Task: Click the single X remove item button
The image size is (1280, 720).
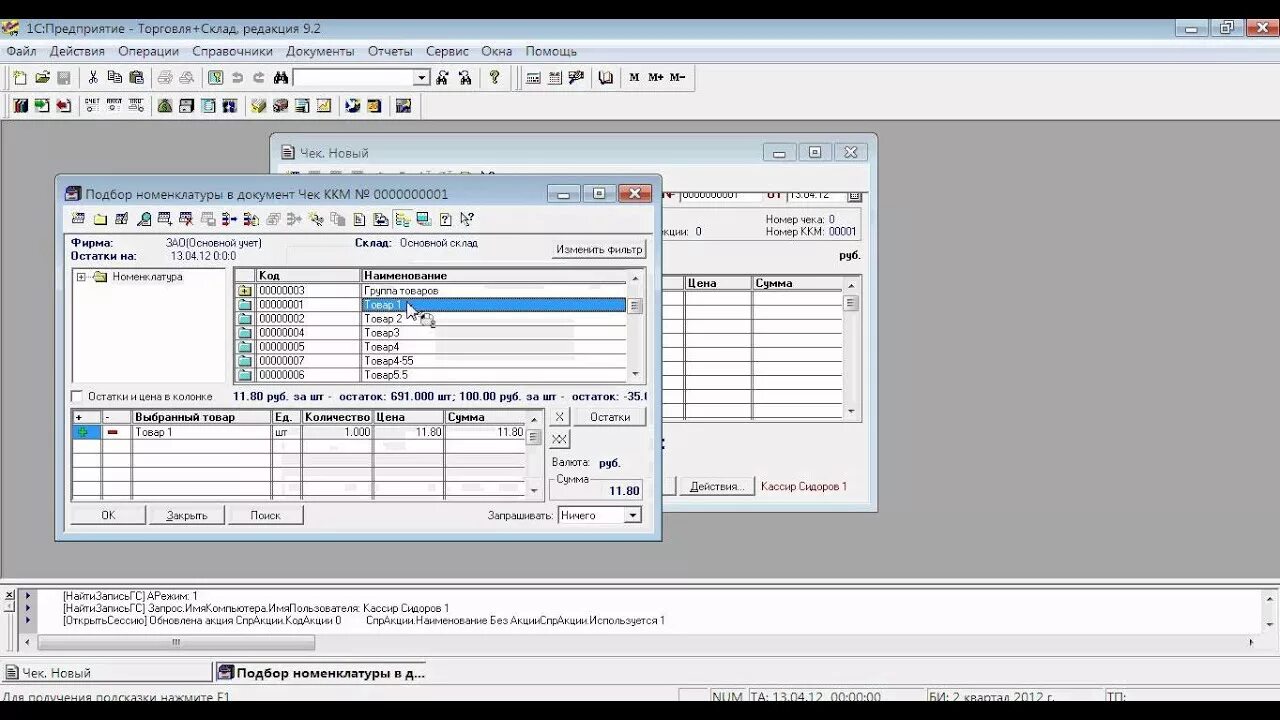Action: 560,417
